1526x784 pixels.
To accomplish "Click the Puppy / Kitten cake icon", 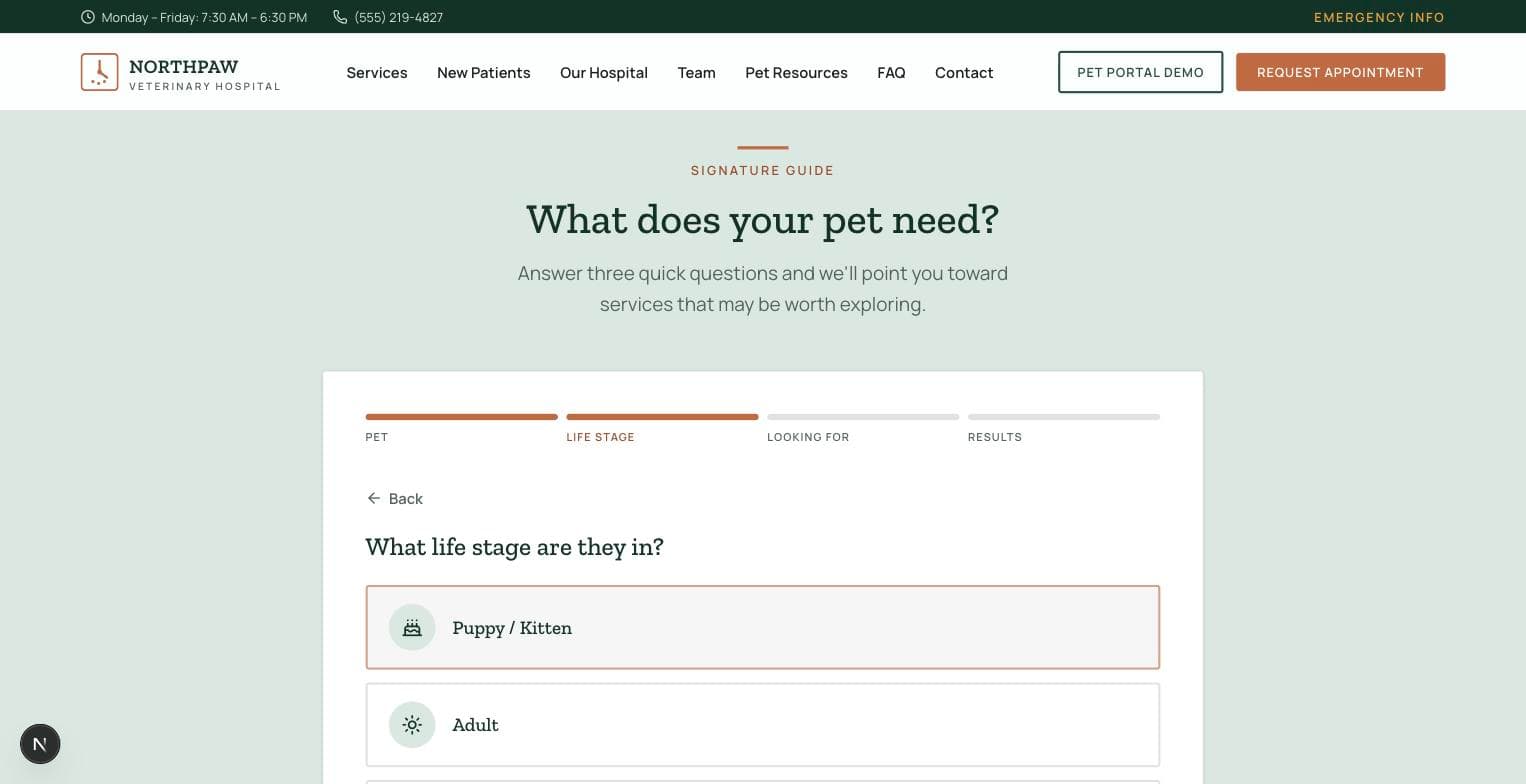I will pos(412,628).
